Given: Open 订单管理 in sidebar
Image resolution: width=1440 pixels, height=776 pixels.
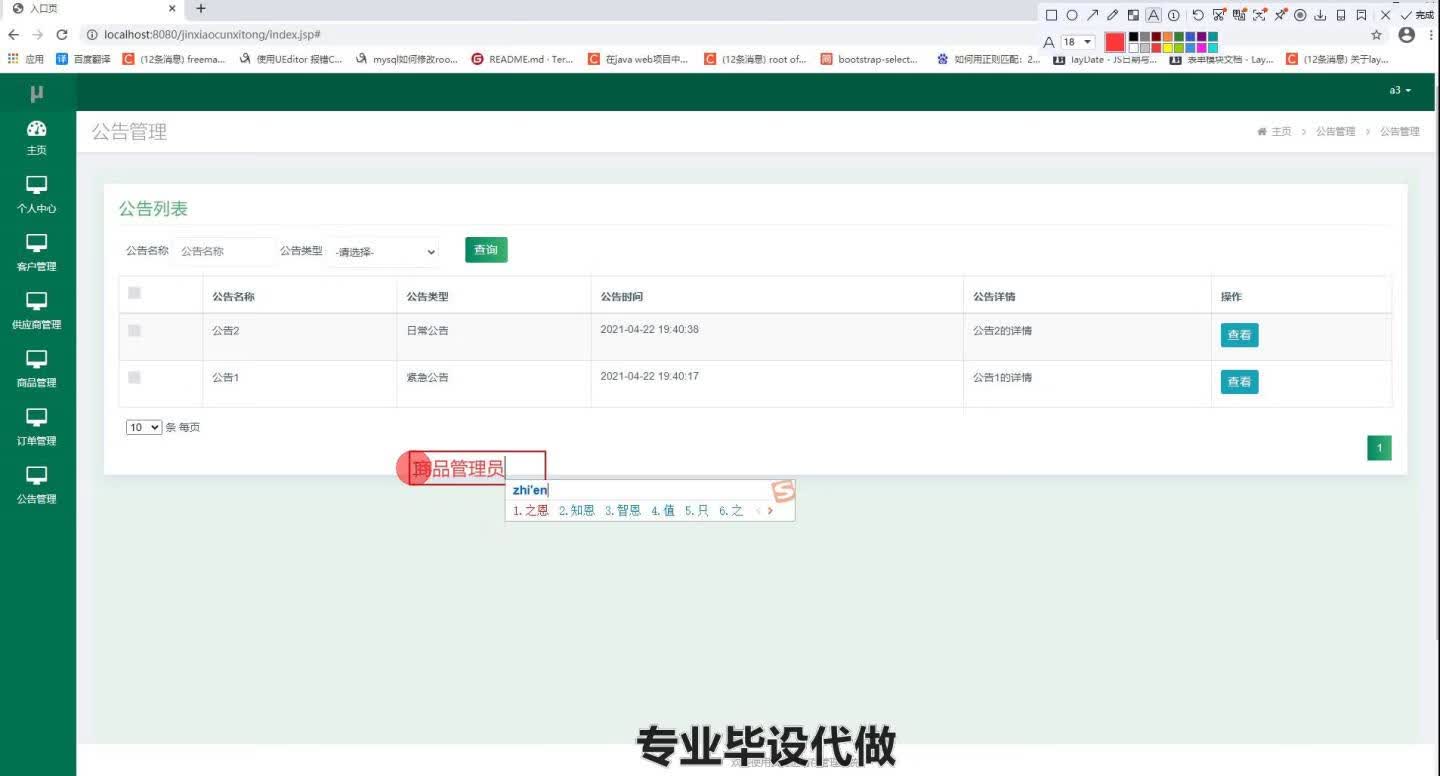Looking at the screenshot, I should [37, 427].
